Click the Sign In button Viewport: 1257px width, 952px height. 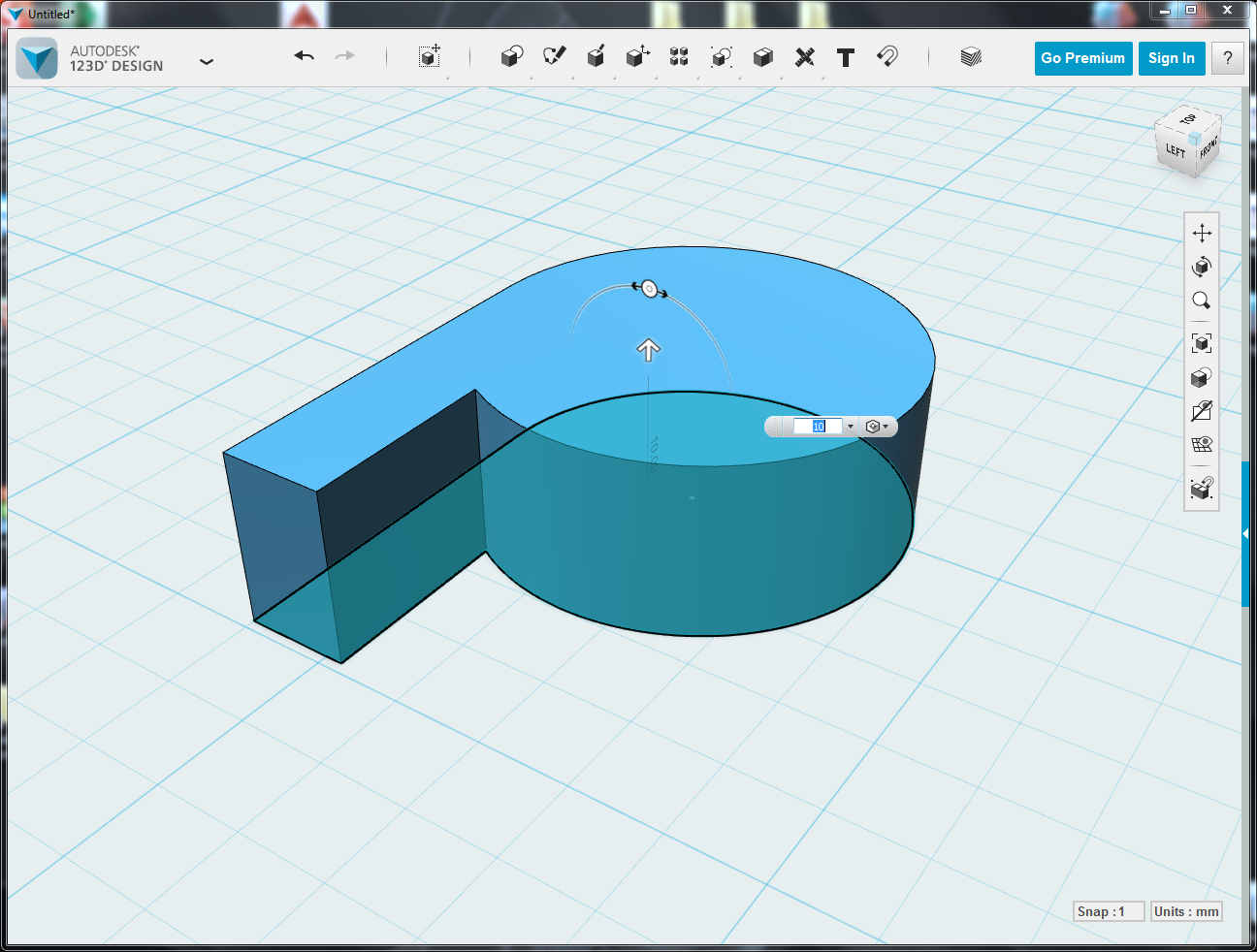1171,58
